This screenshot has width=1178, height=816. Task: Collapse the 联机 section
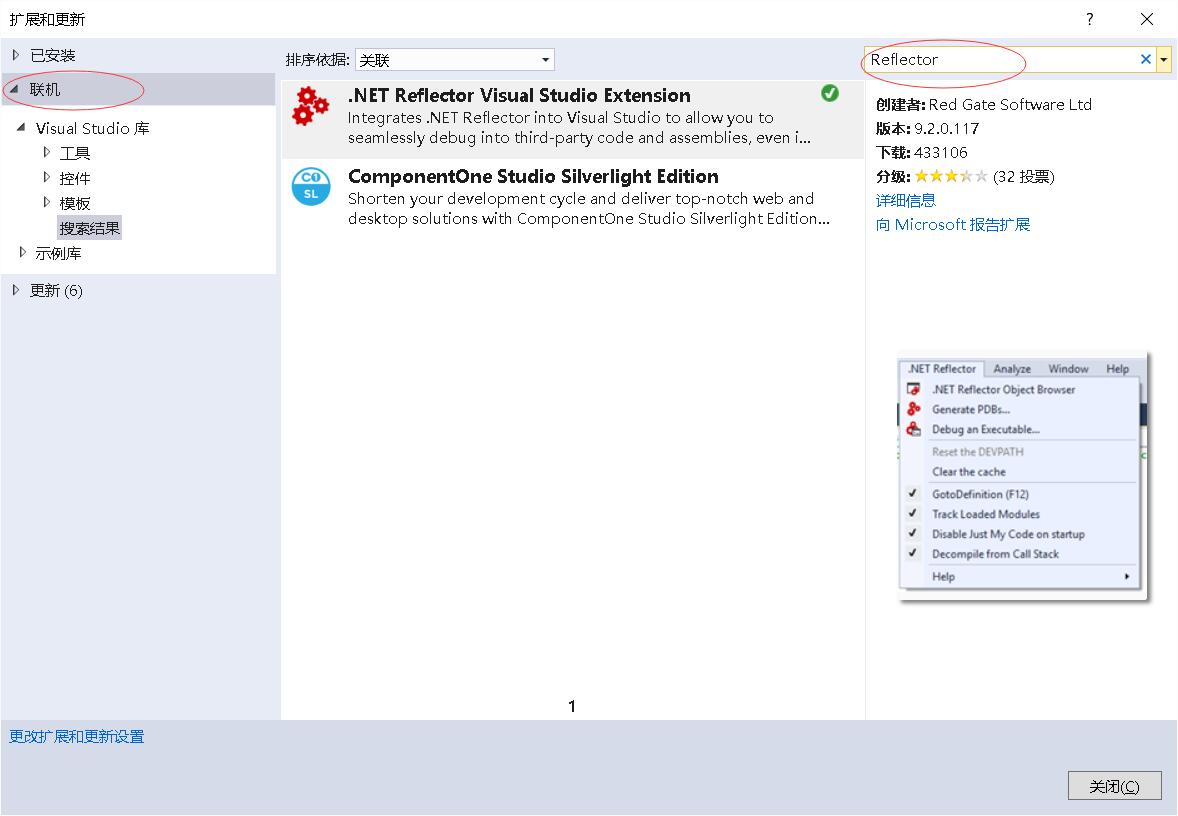[14, 89]
